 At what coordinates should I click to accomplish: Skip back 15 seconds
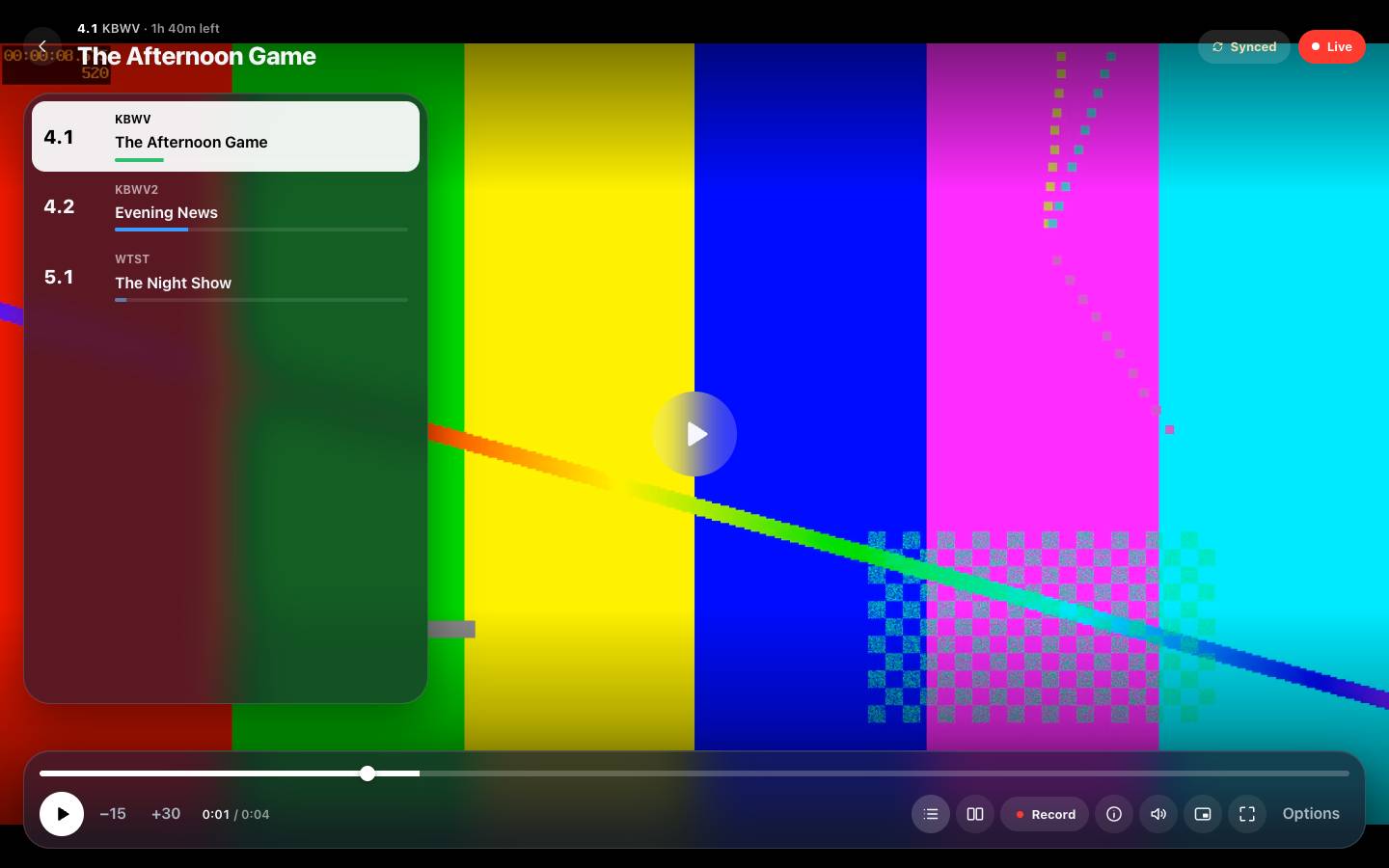[x=113, y=814]
